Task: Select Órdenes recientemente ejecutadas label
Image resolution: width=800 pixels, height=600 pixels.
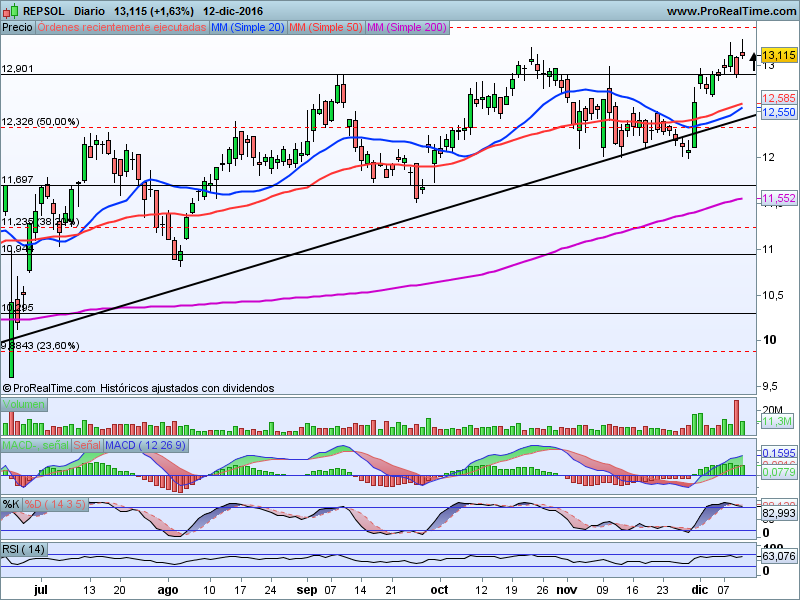Action: point(122,28)
